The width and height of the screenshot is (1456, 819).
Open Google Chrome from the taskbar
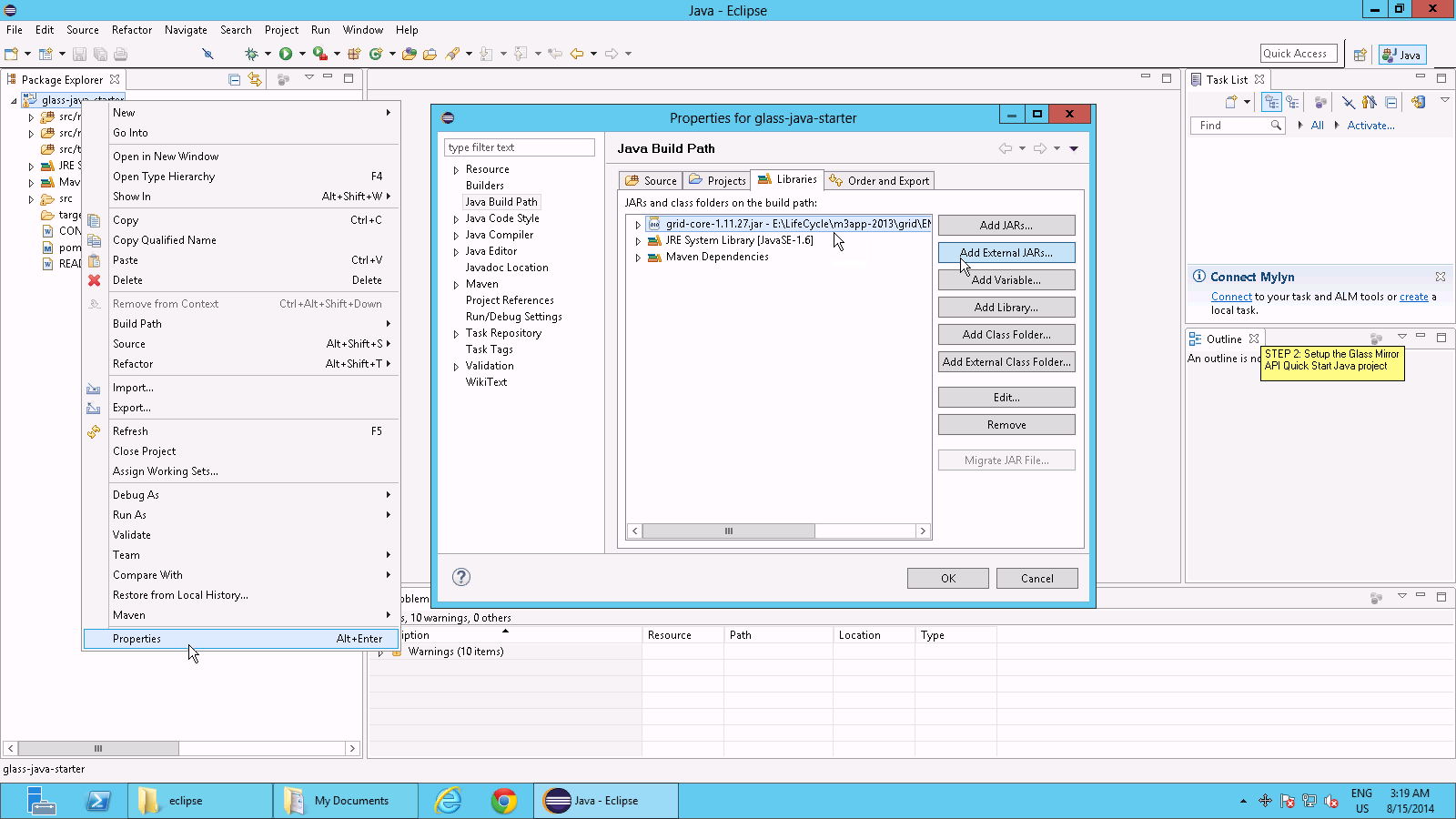tap(504, 801)
